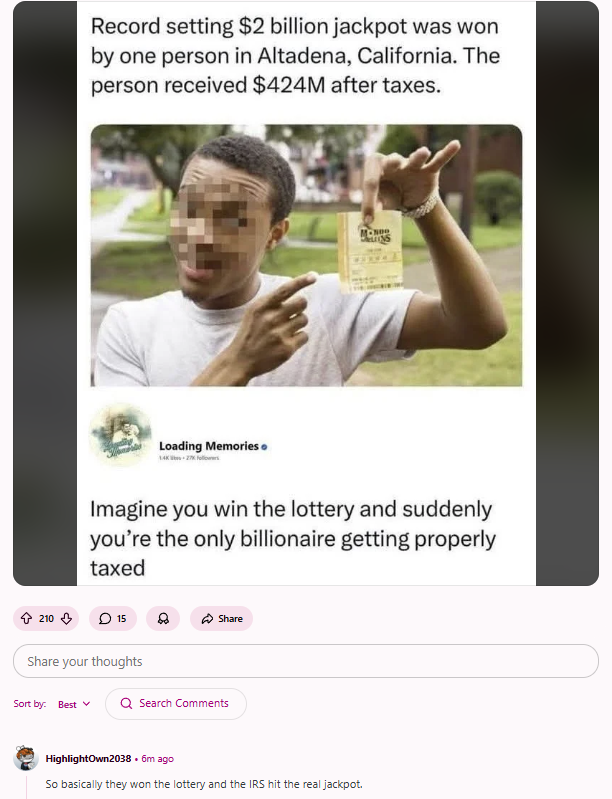Open the lottery ticket photo

click(x=306, y=255)
